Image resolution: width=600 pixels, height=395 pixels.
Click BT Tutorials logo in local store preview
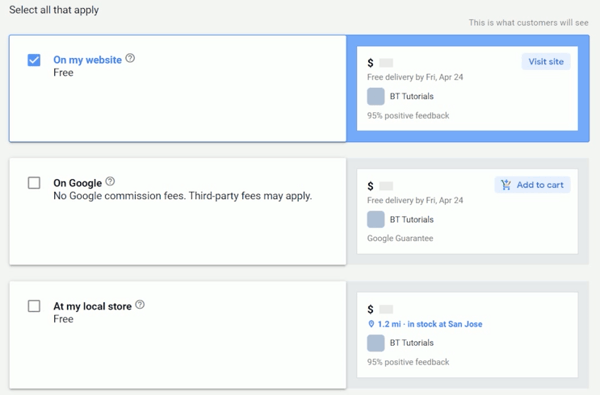[376, 343]
